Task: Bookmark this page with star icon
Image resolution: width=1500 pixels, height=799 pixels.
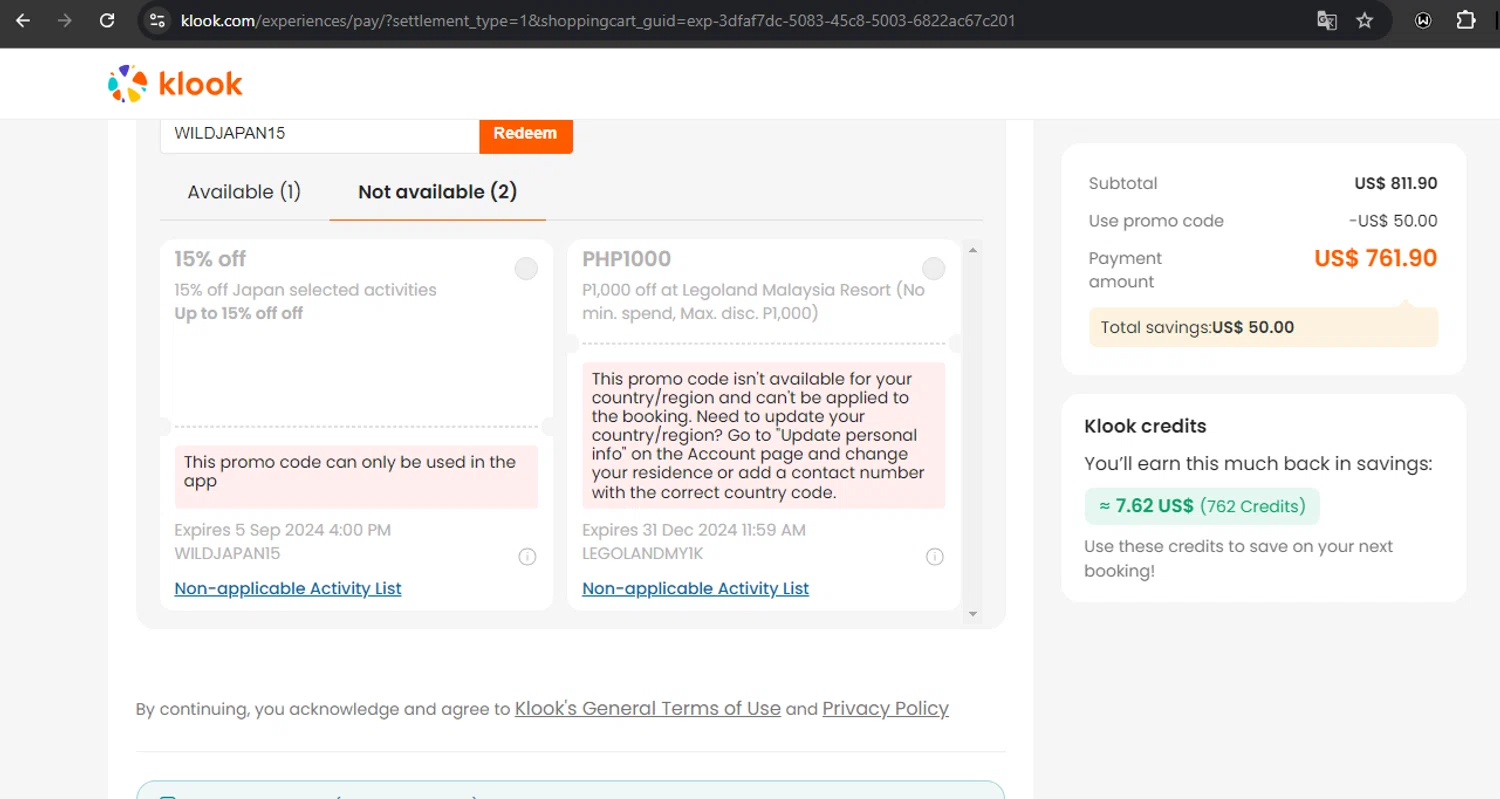Action: pyautogui.click(x=1365, y=20)
